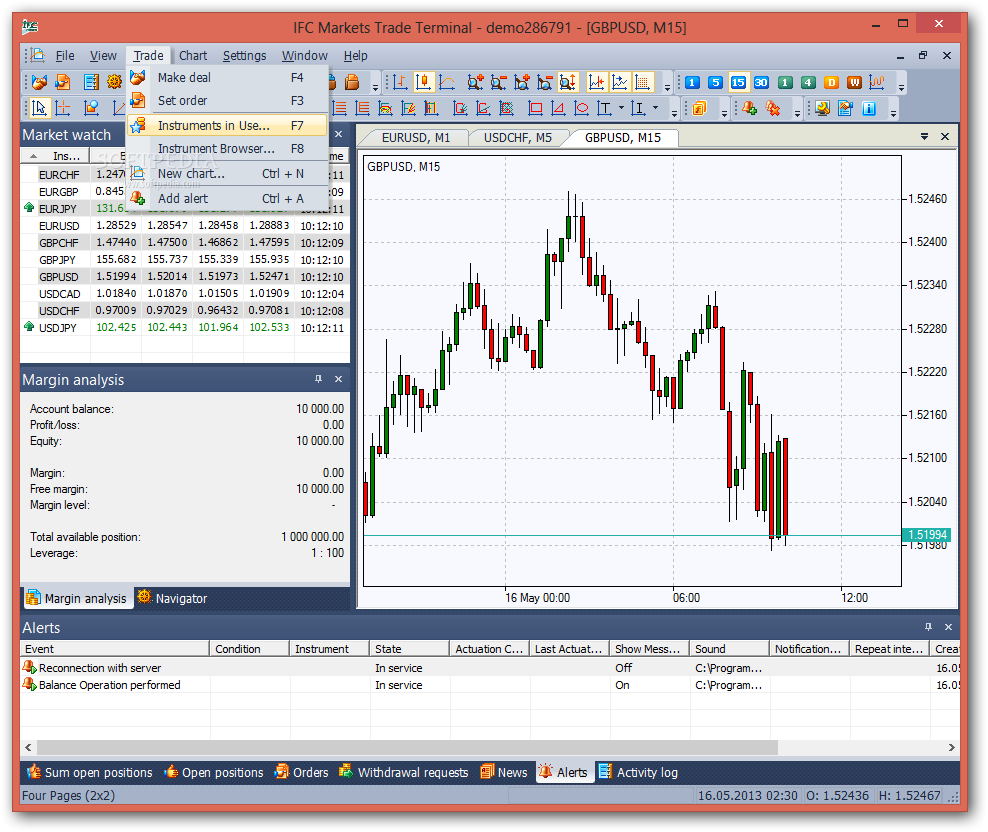Select the crosshair tool

pos(62,108)
